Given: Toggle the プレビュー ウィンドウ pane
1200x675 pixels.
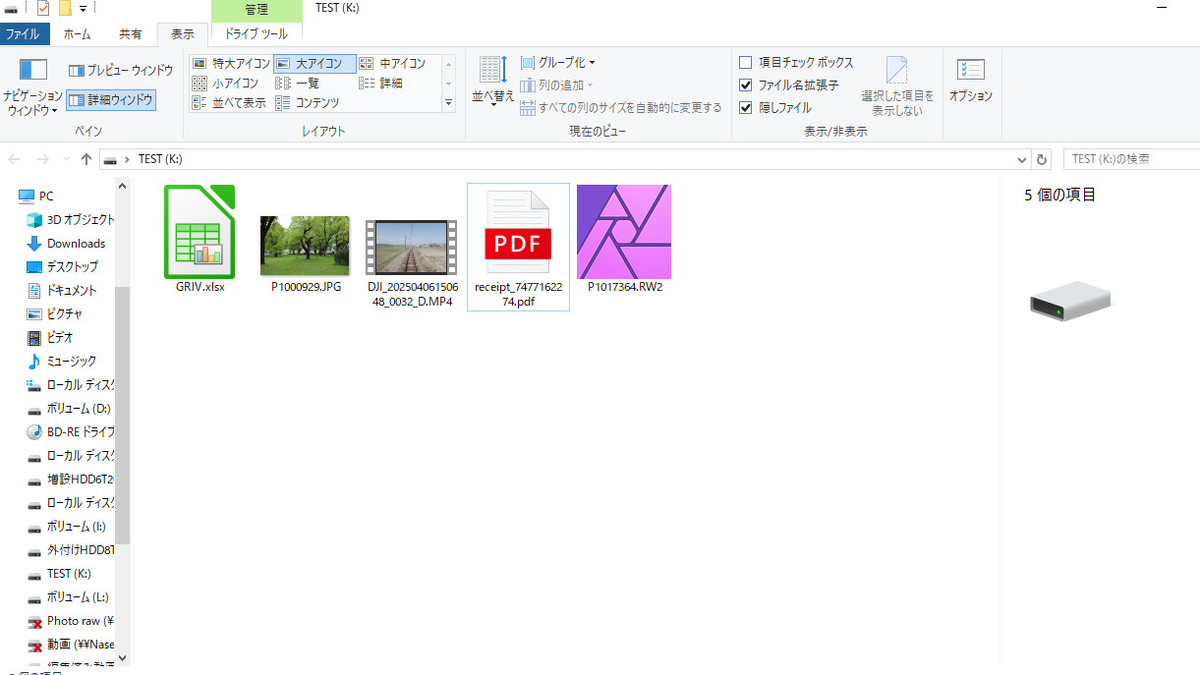Looking at the screenshot, I should (x=121, y=71).
